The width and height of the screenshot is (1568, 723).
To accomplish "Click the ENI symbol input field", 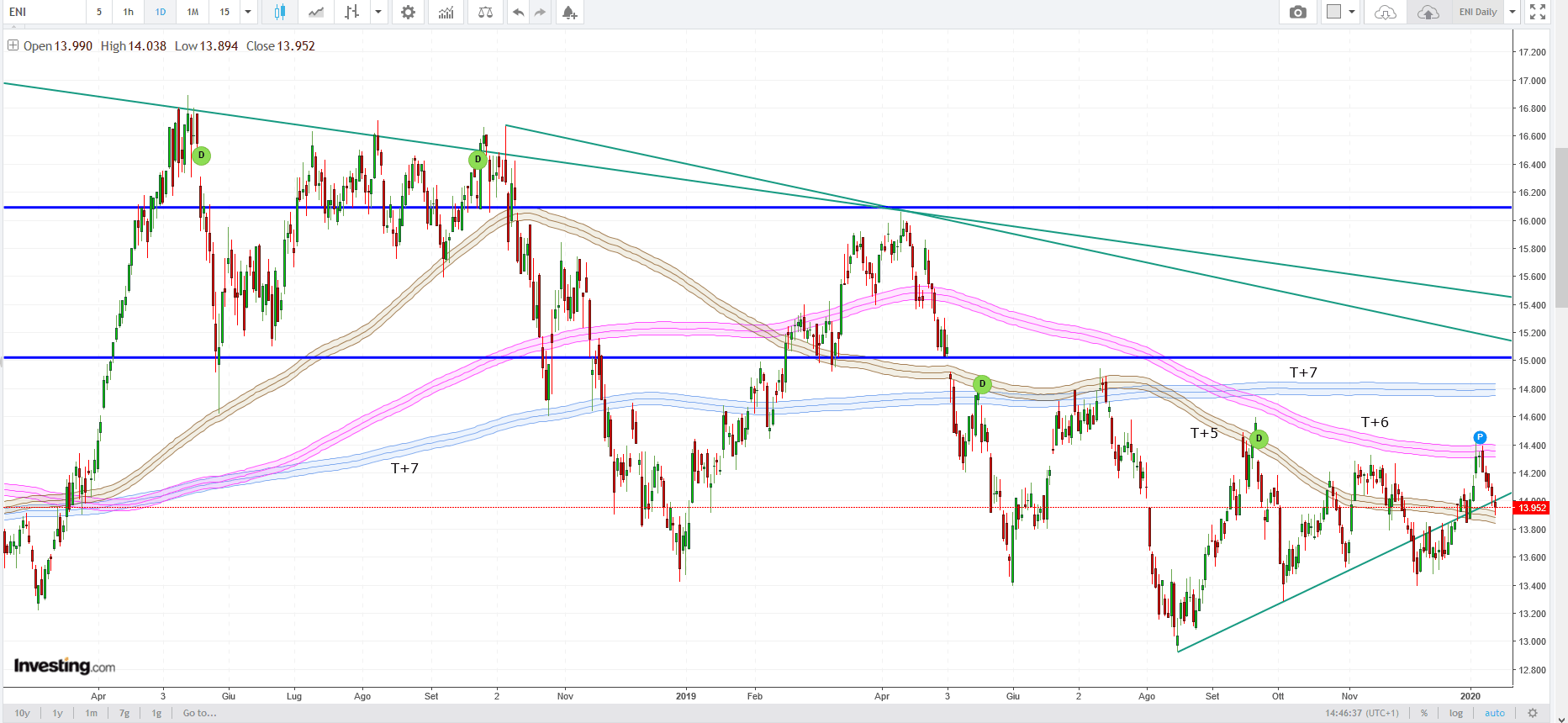I will [x=44, y=12].
